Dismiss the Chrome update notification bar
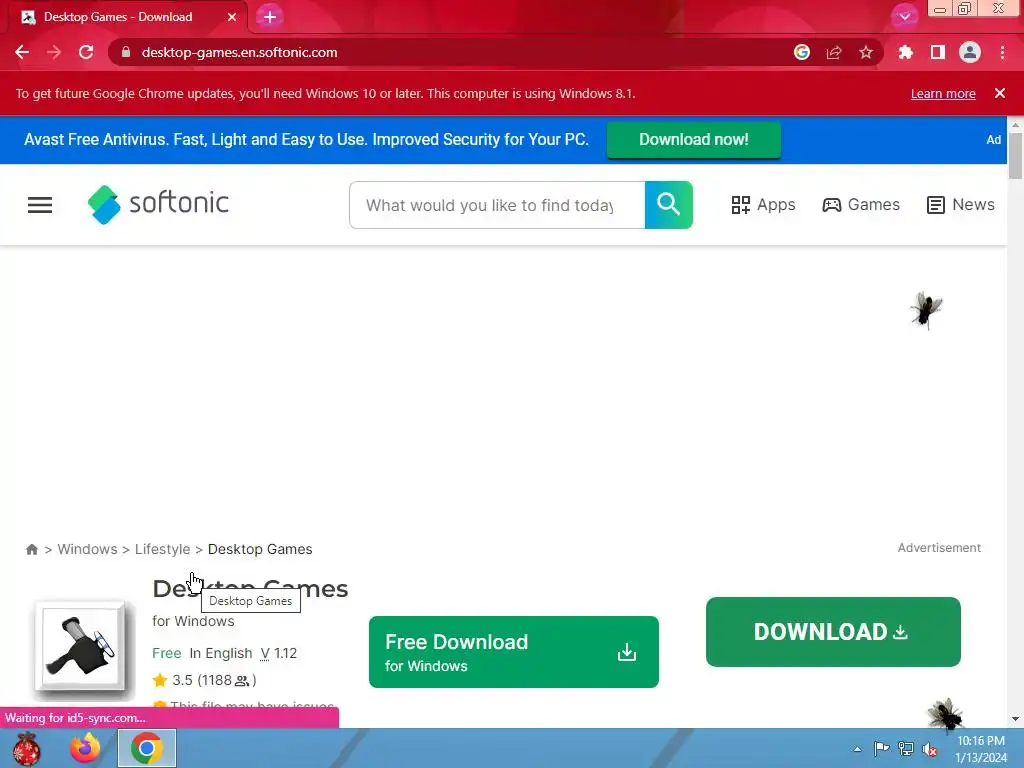The width and height of the screenshot is (1024, 768). (1000, 93)
